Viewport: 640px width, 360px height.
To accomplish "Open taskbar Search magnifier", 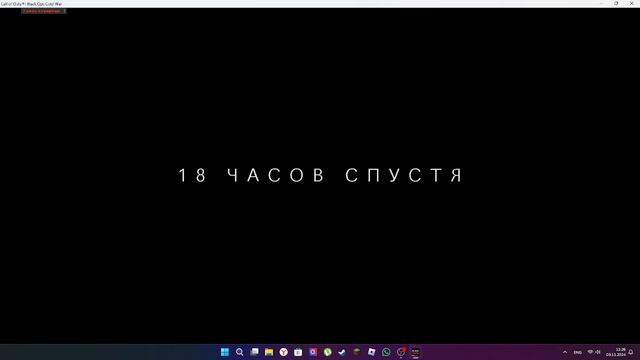I will 240,352.
